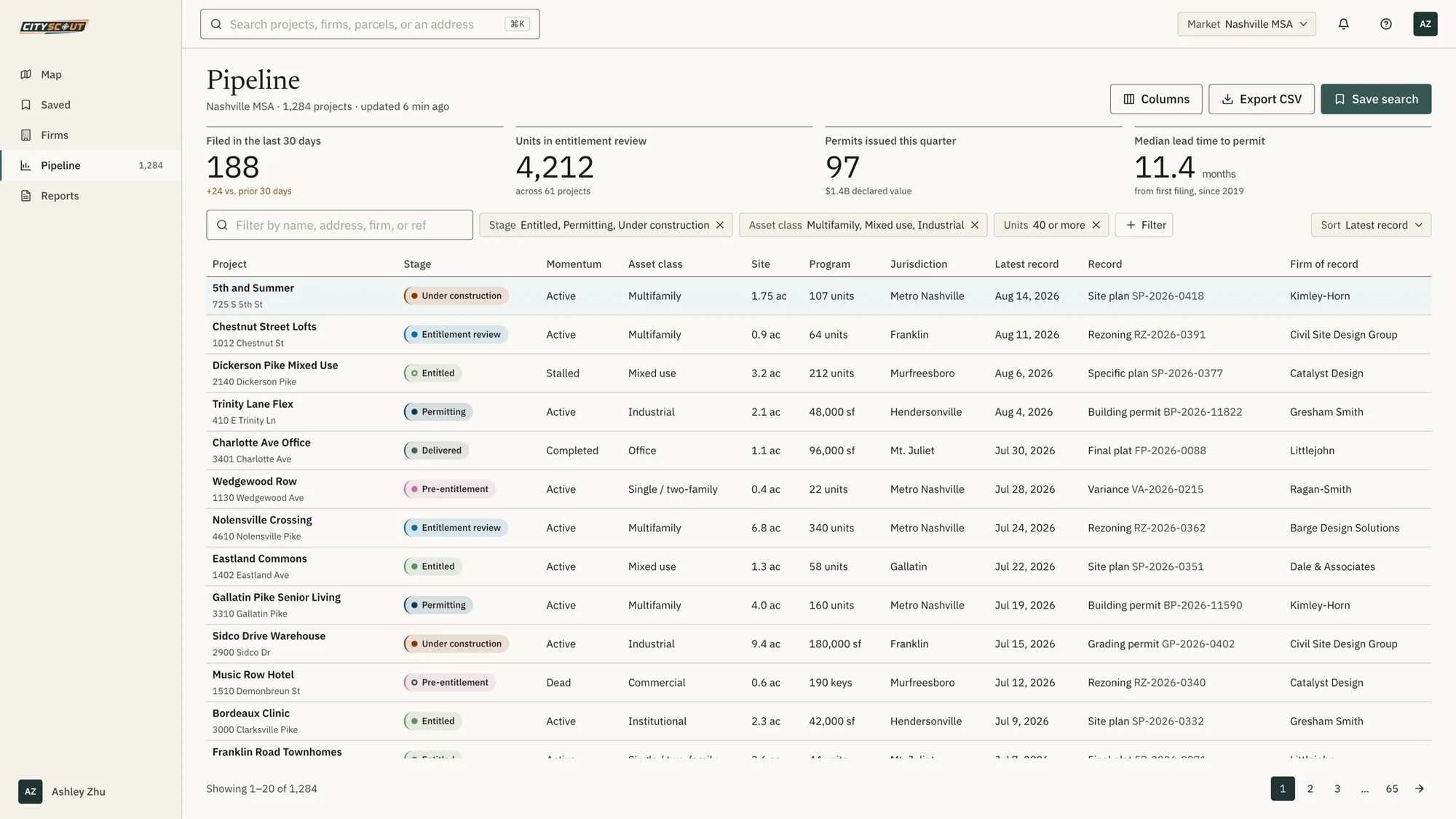Open the Chestnut Street Lofts project
Viewport: 1456px width, 819px height.
[x=264, y=327]
